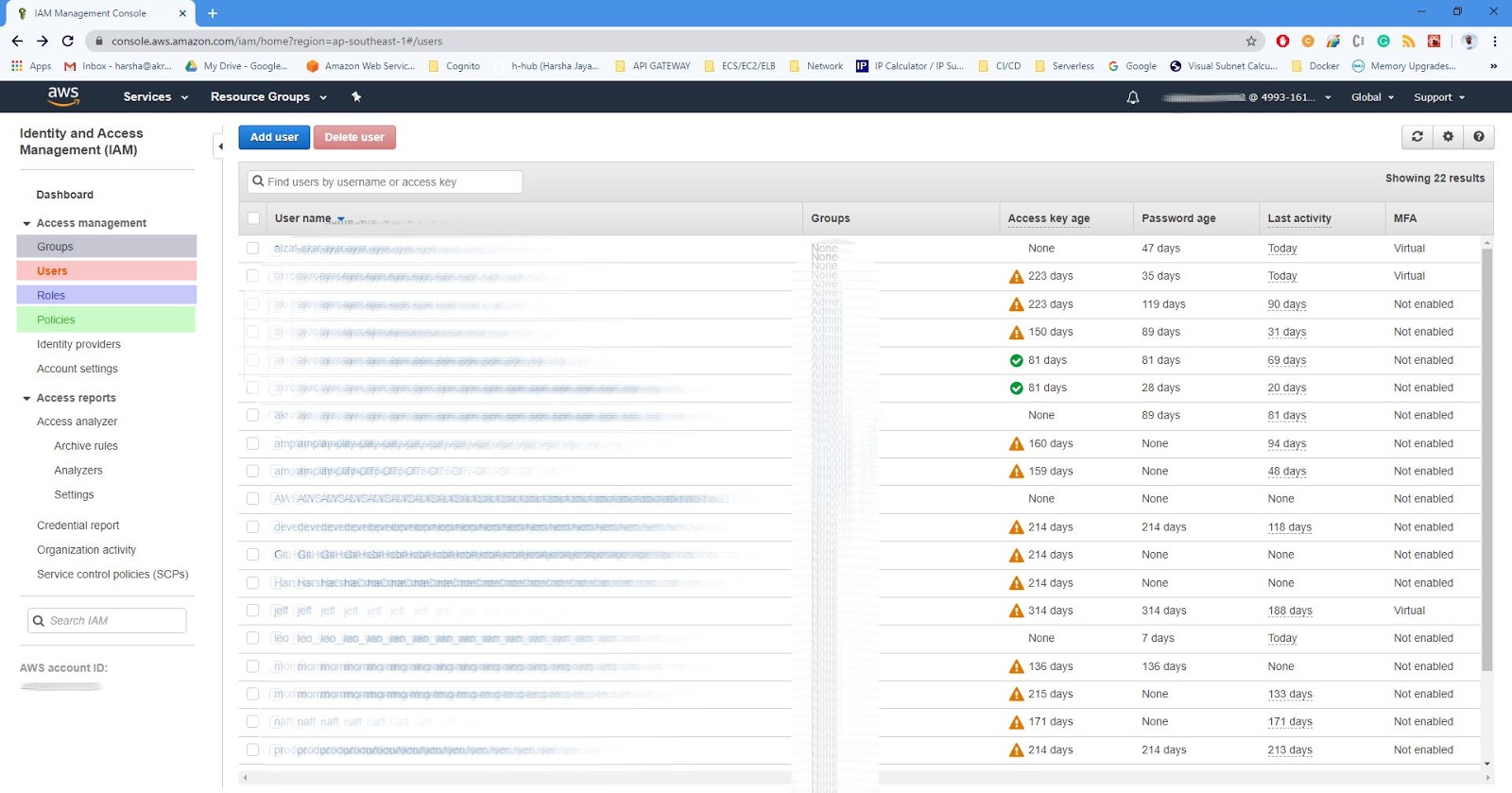Image resolution: width=1512 pixels, height=793 pixels.
Task: Collapse the IAM side navigation panel
Action: pos(220,147)
